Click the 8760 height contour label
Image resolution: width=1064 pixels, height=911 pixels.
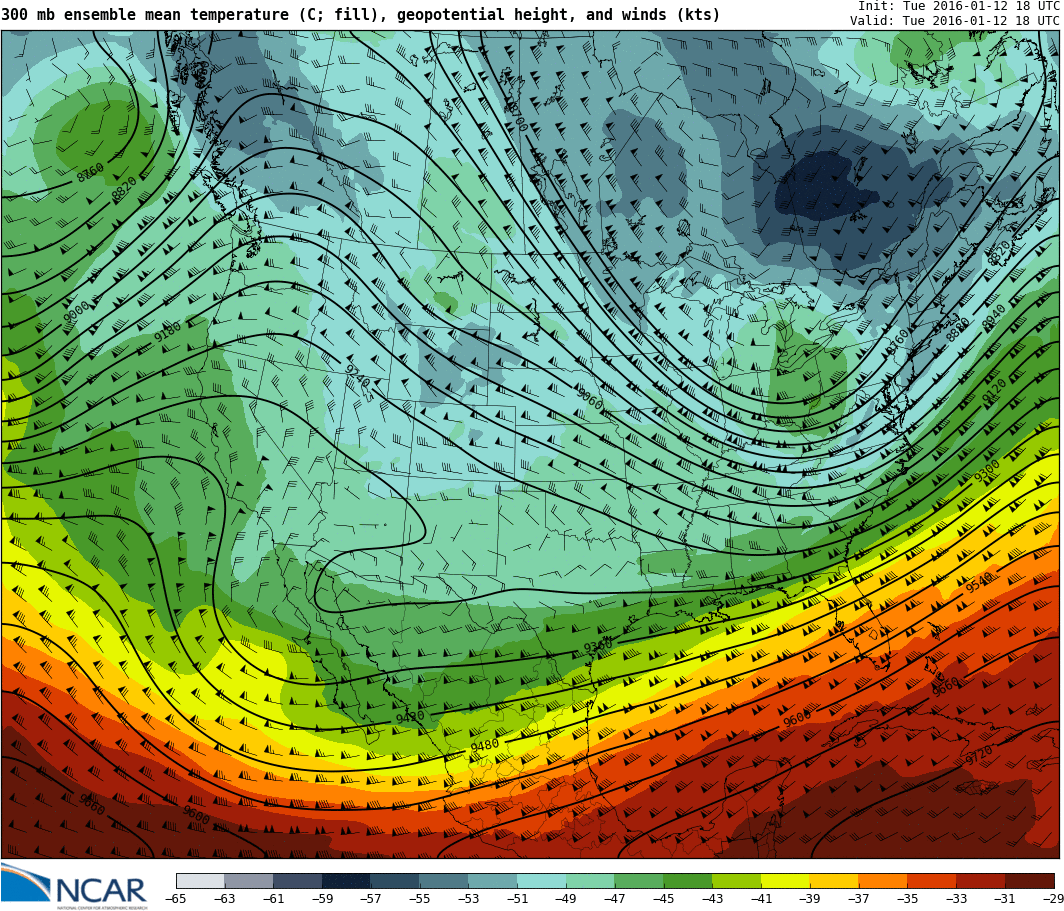pyautogui.click(x=90, y=172)
